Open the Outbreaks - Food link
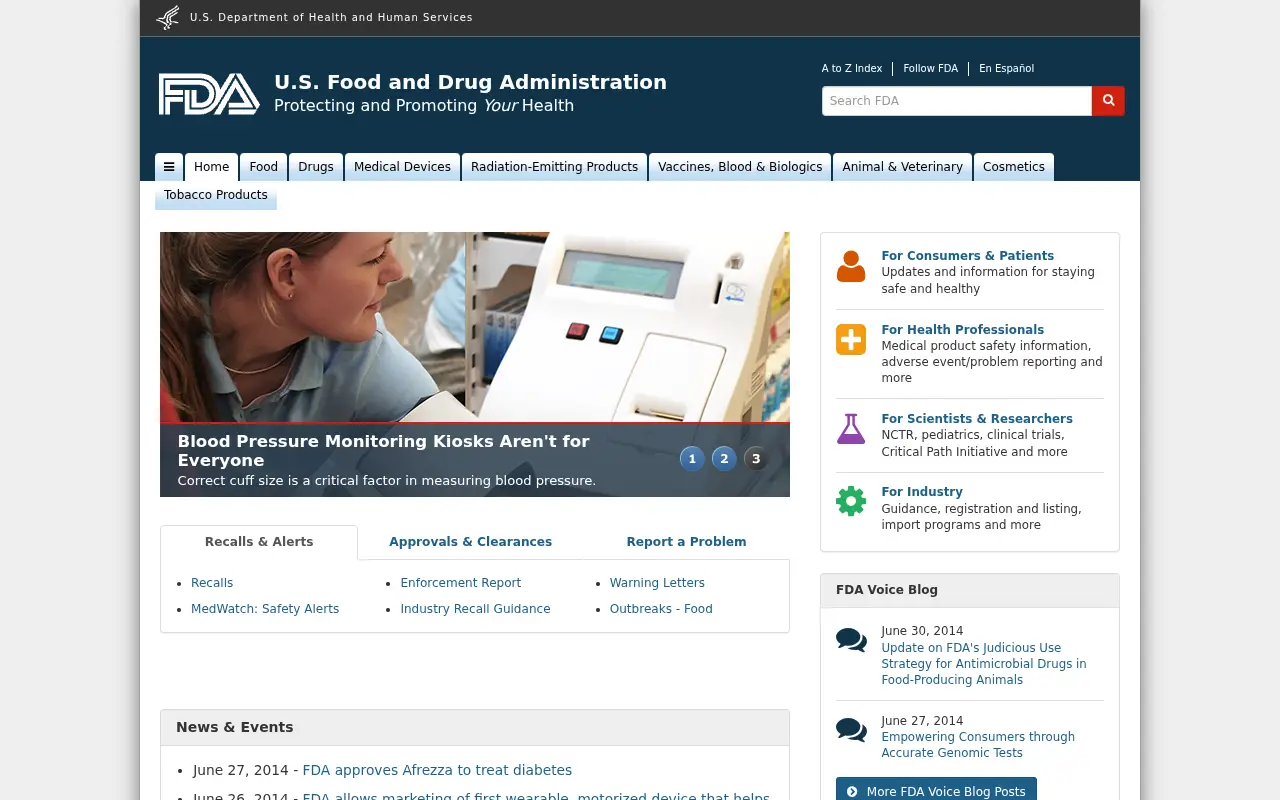 (661, 609)
